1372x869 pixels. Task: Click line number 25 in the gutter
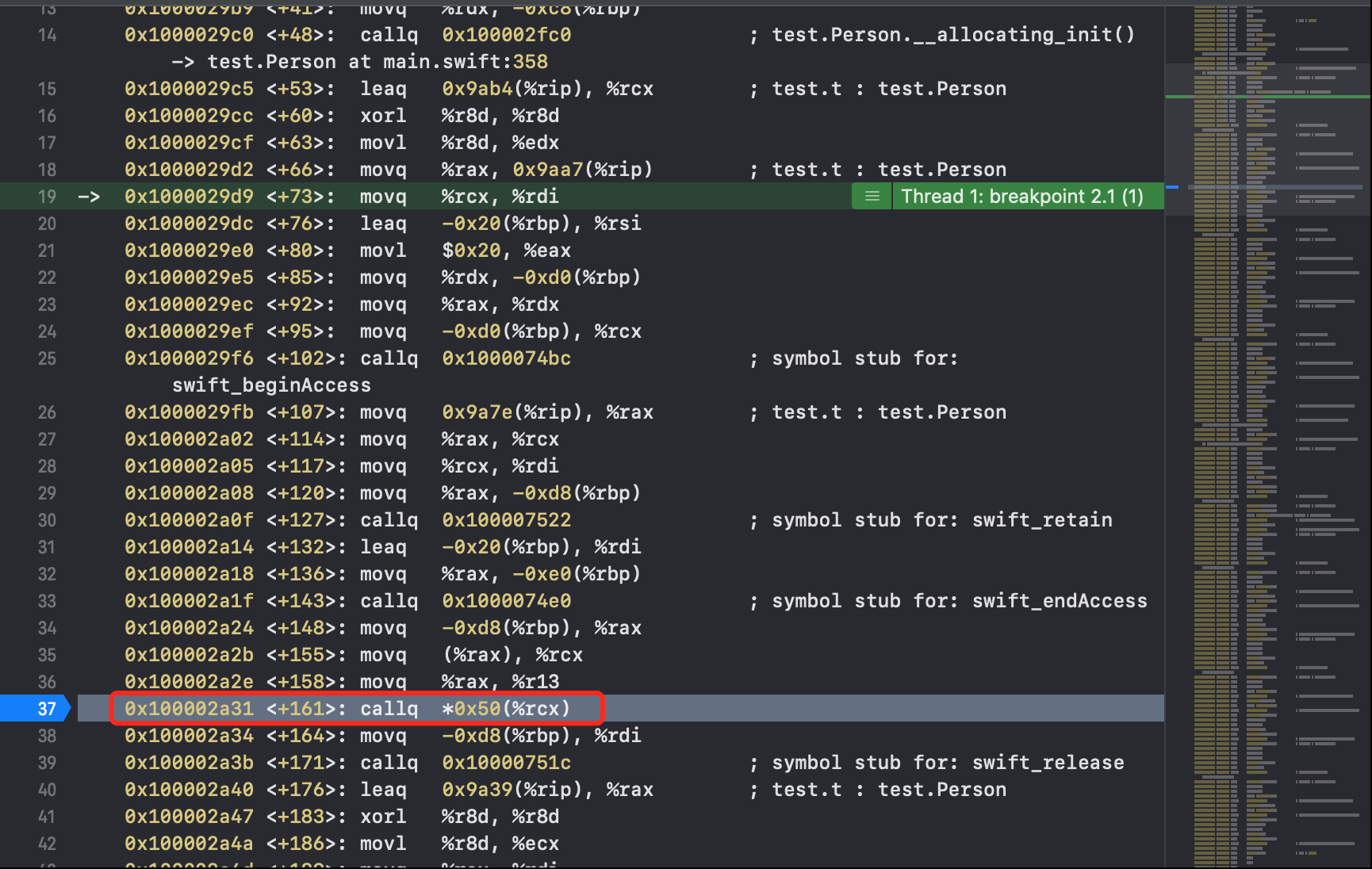coord(47,358)
